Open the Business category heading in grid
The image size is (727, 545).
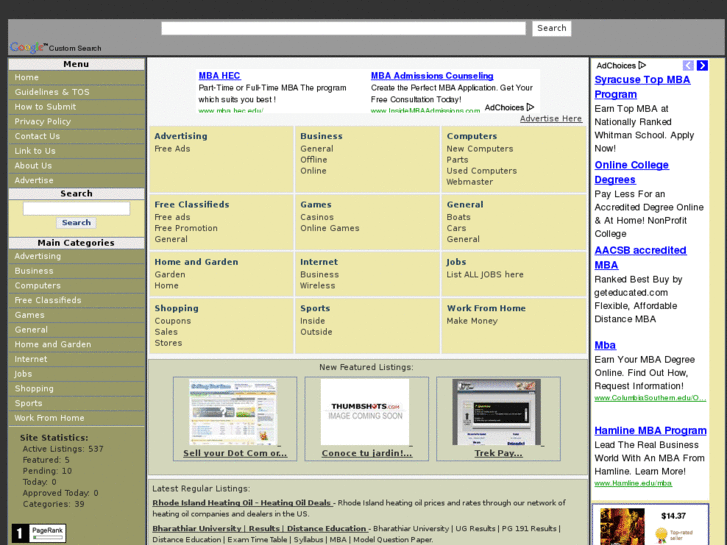tap(321, 136)
